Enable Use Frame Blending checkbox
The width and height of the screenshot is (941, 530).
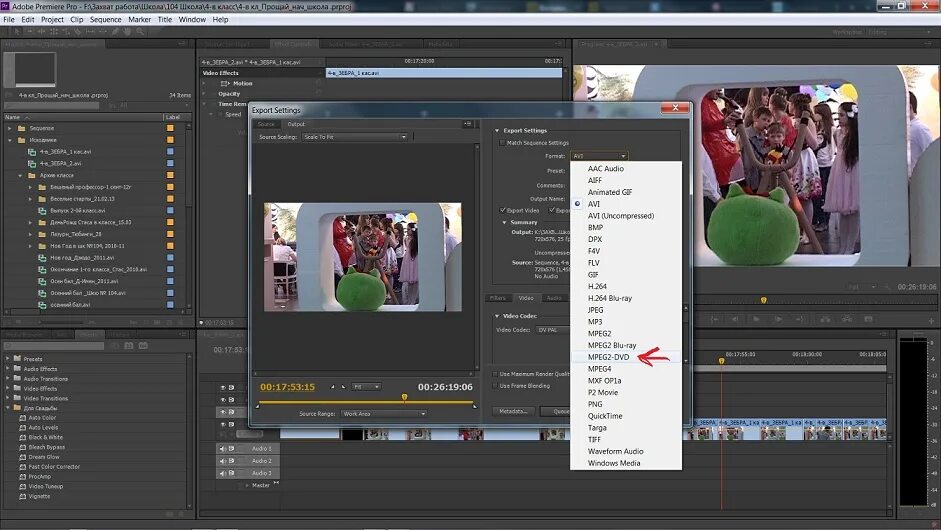495,386
